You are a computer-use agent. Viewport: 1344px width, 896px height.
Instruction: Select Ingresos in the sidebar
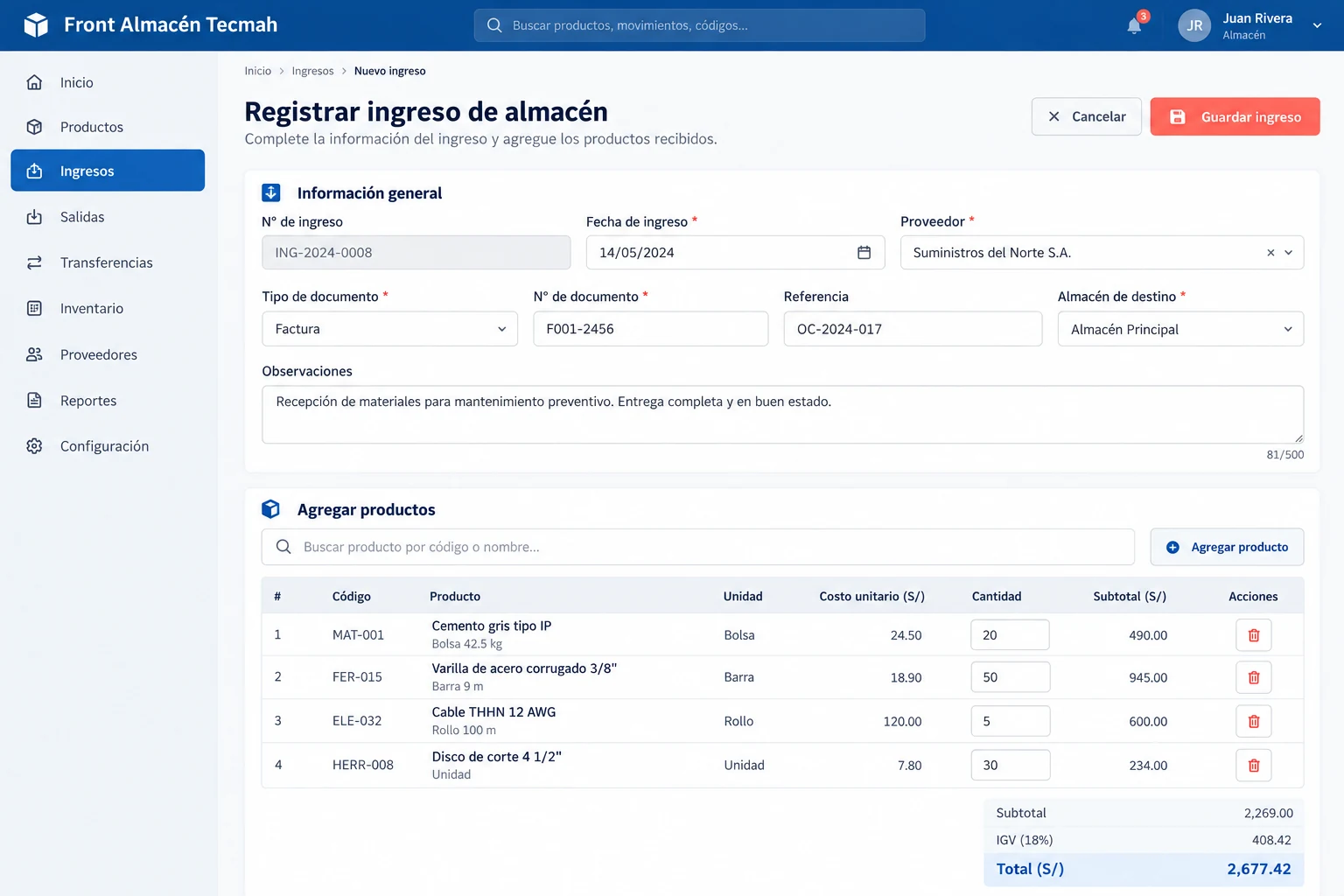(108, 171)
